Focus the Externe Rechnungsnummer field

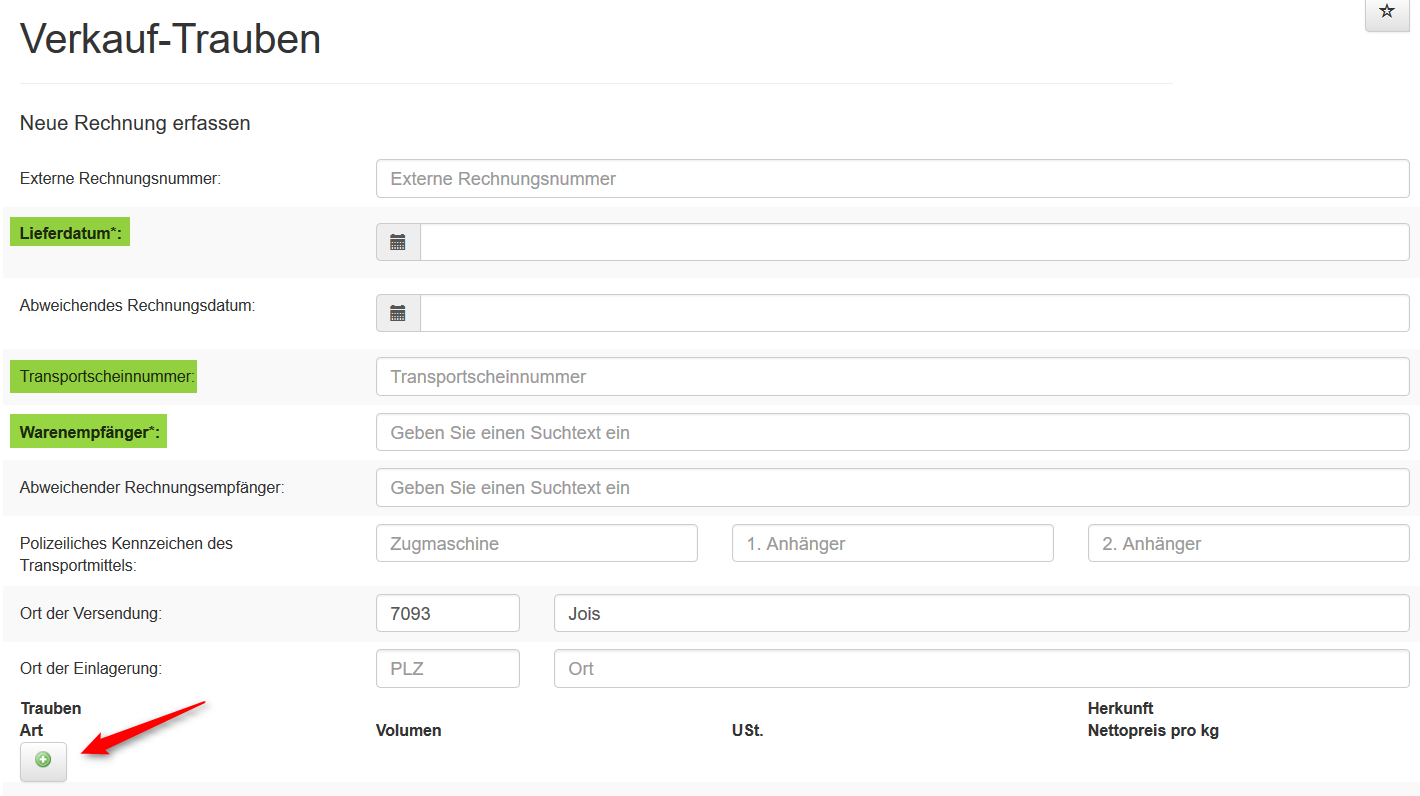coord(892,179)
